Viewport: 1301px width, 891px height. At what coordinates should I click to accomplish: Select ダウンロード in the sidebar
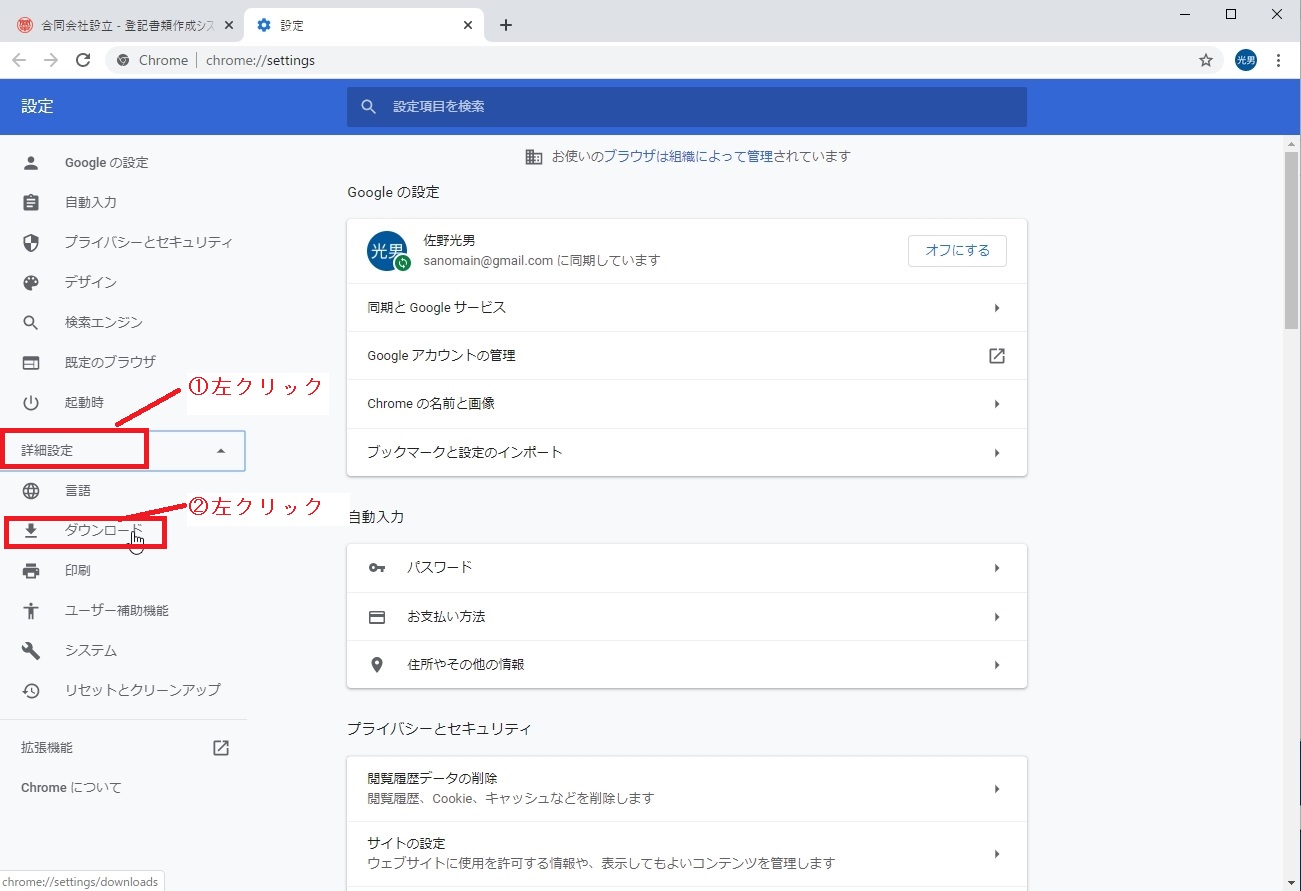tap(103, 530)
